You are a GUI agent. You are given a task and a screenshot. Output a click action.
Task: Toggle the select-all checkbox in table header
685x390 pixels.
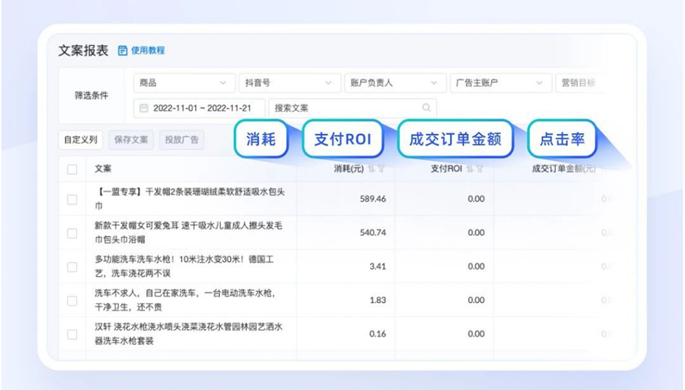click(x=72, y=169)
